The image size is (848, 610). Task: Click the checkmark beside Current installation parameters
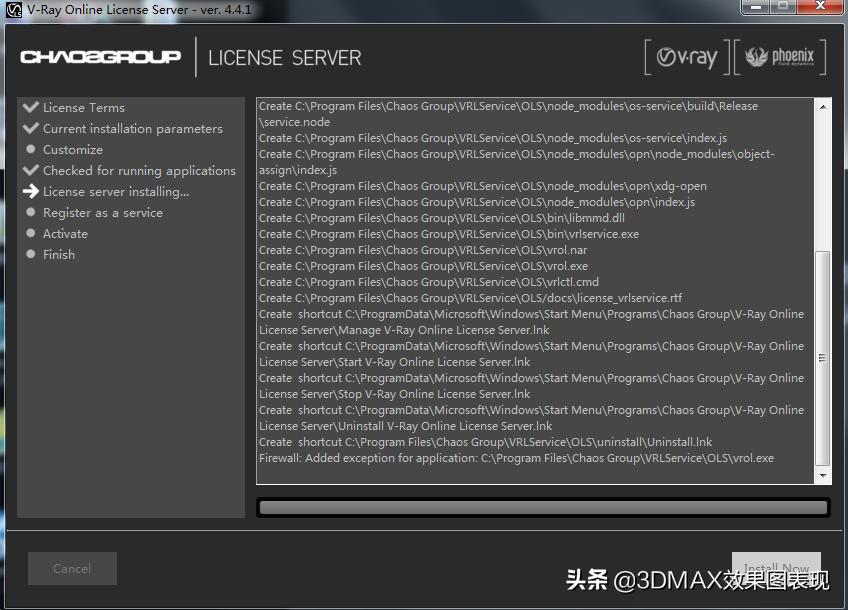pyautogui.click(x=30, y=128)
